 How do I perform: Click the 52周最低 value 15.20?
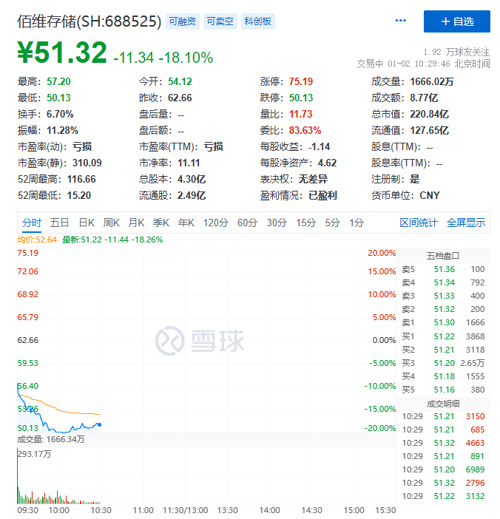coord(79,195)
